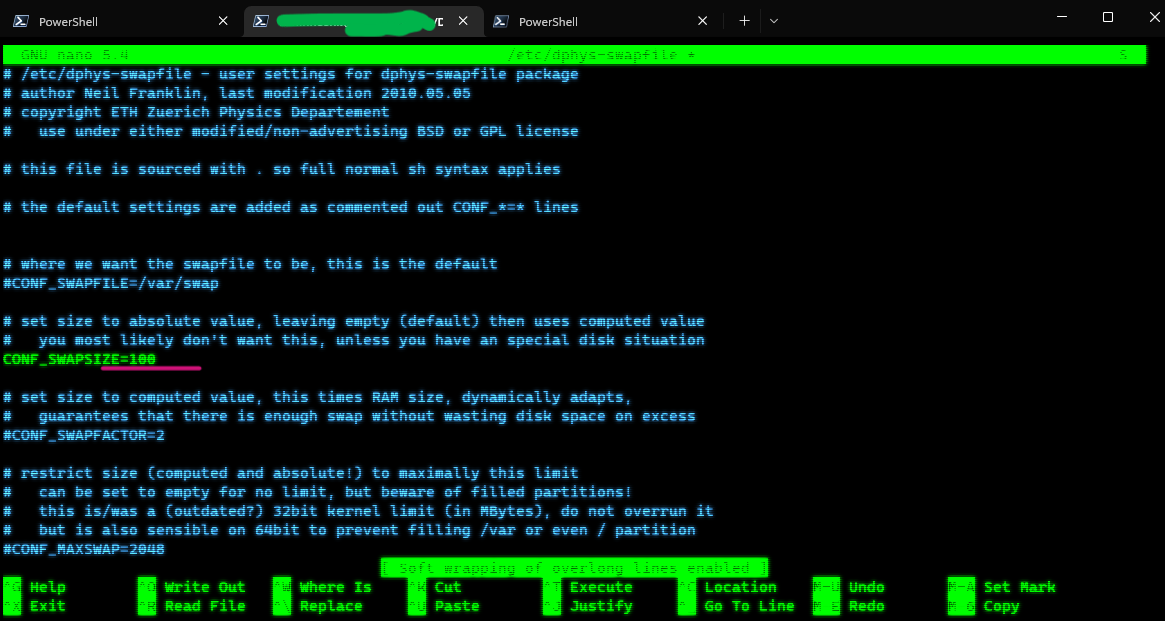Viewport: 1165px width, 621px height.
Task: Click the PowerShell icon on the active middle tab
Action: coord(261,22)
